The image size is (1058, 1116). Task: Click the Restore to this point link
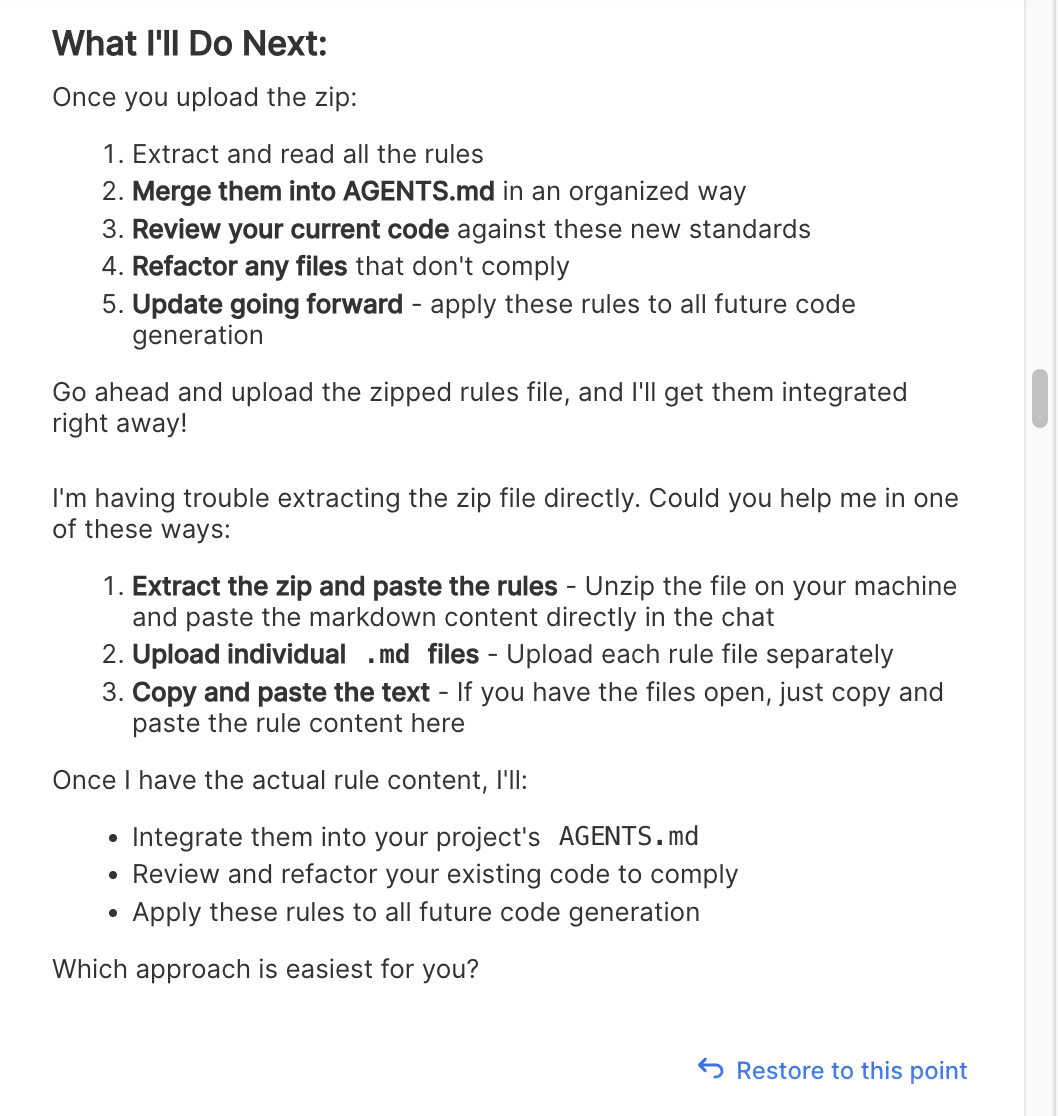point(851,1071)
